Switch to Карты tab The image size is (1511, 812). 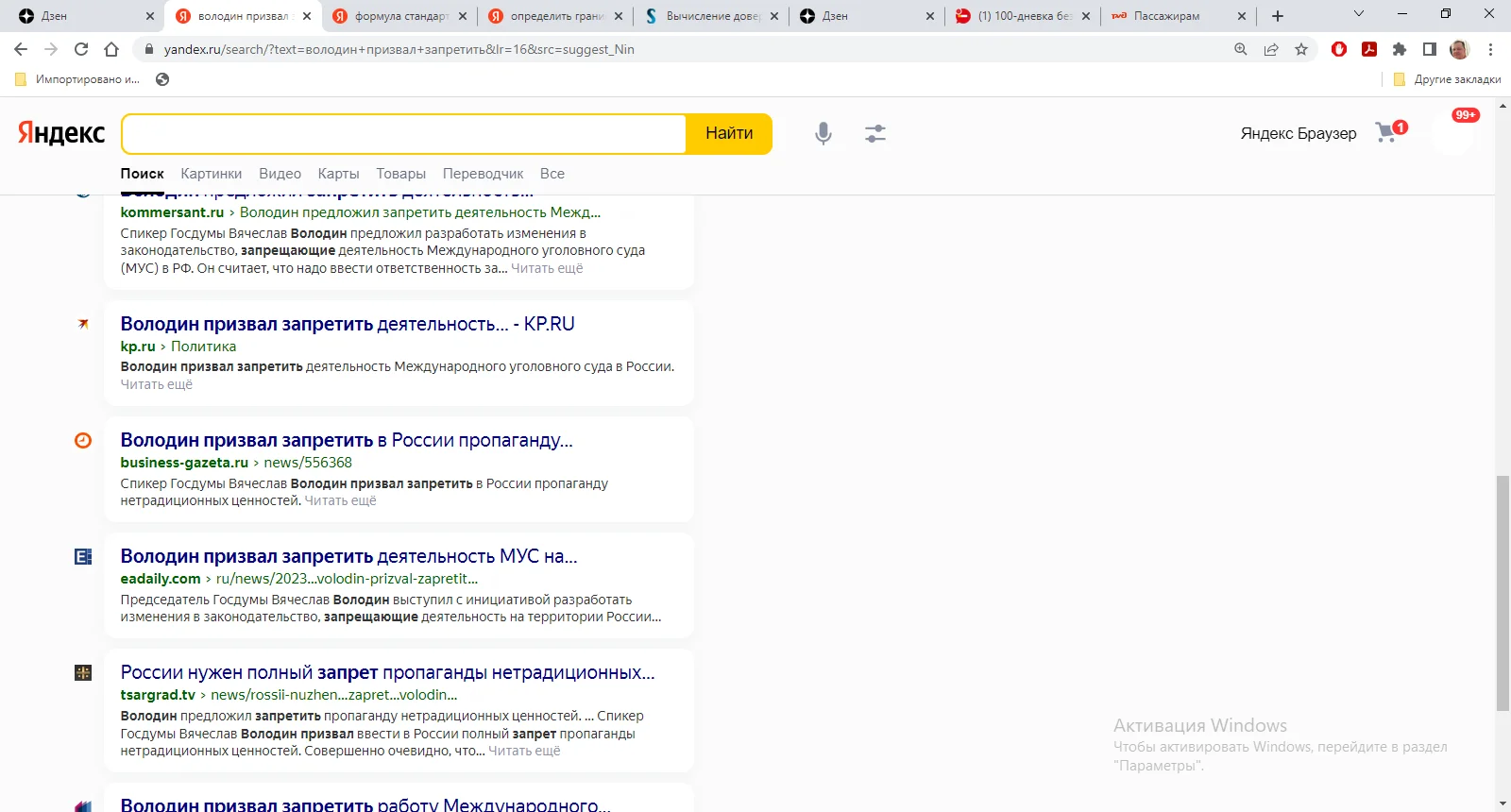coord(338,174)
